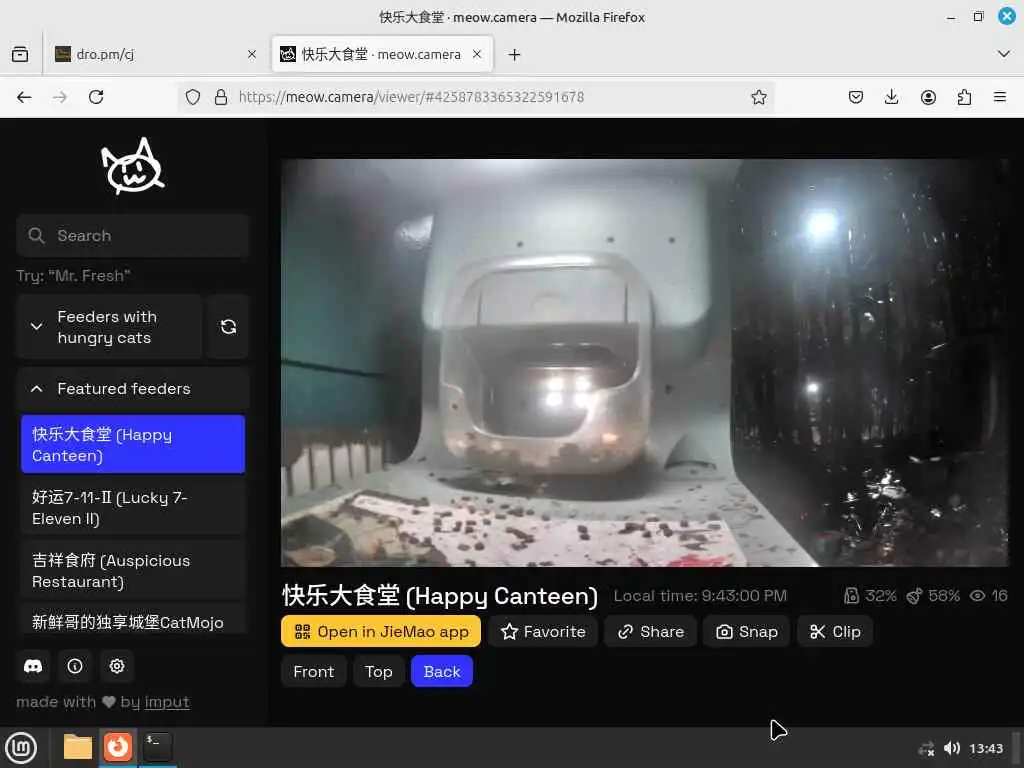1024x768 pixels.
Task: Click the Clip button
Action: point(835,632)
